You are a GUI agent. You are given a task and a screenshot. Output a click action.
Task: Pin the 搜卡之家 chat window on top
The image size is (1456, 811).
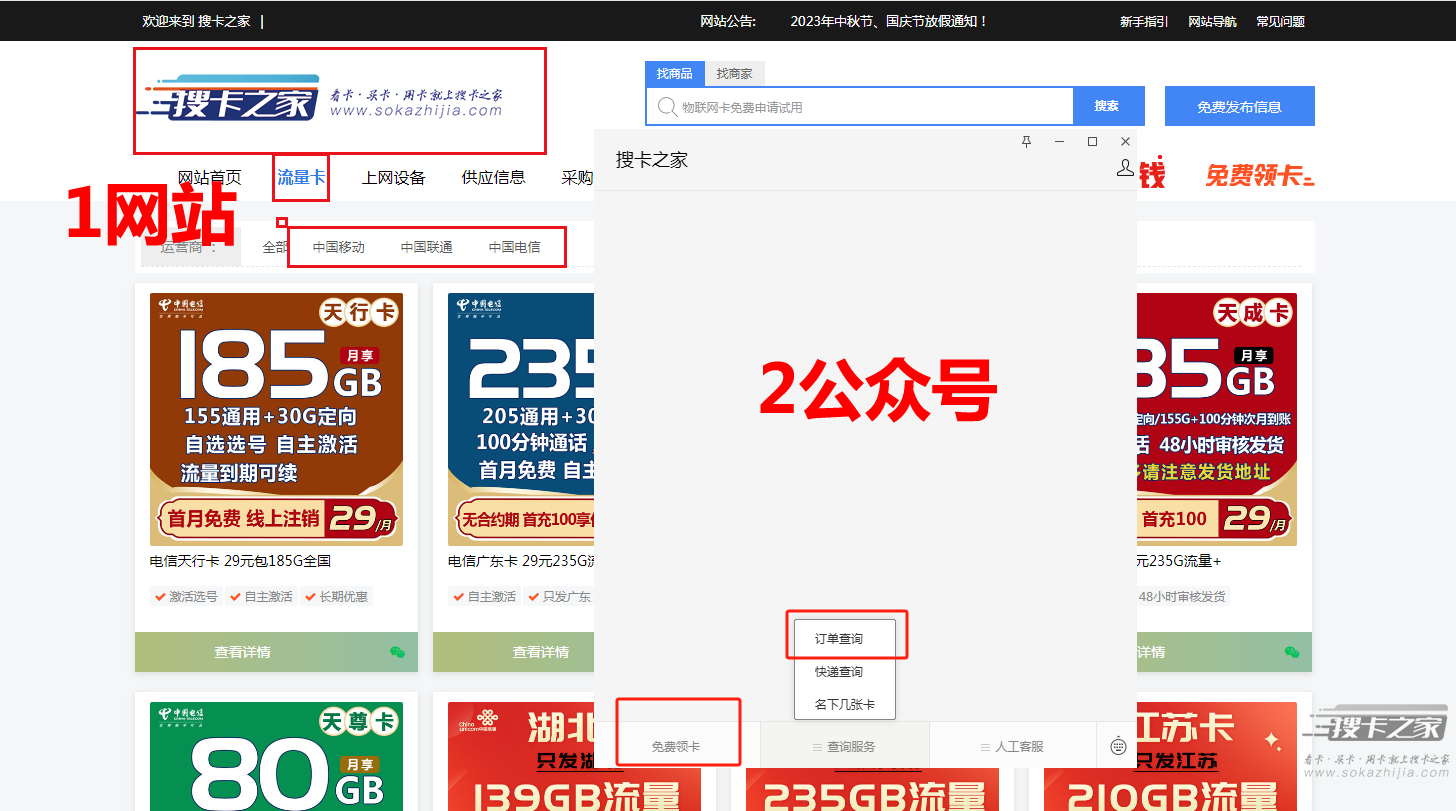(x=1026, y=142)
